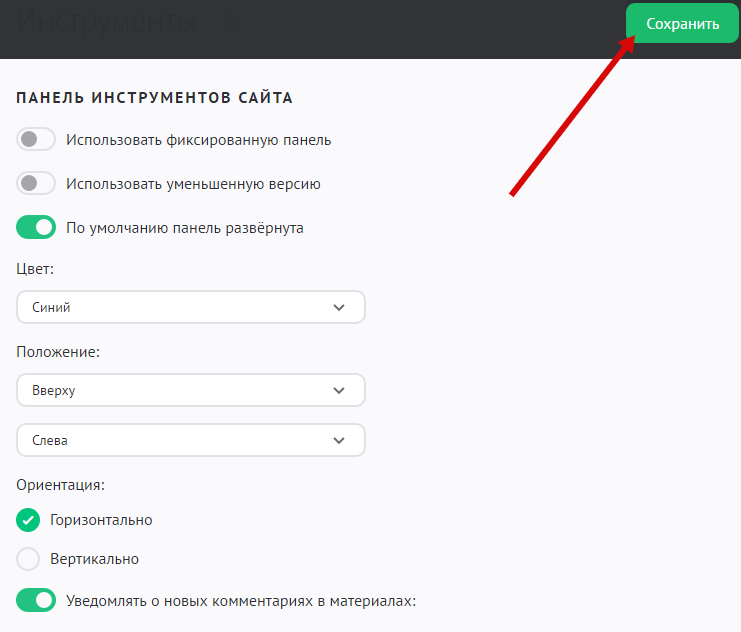Turn on the Использовать уменьшенную версию switch
The height and width of the screenshot is (632, 741).
click(x=36, y=184)
